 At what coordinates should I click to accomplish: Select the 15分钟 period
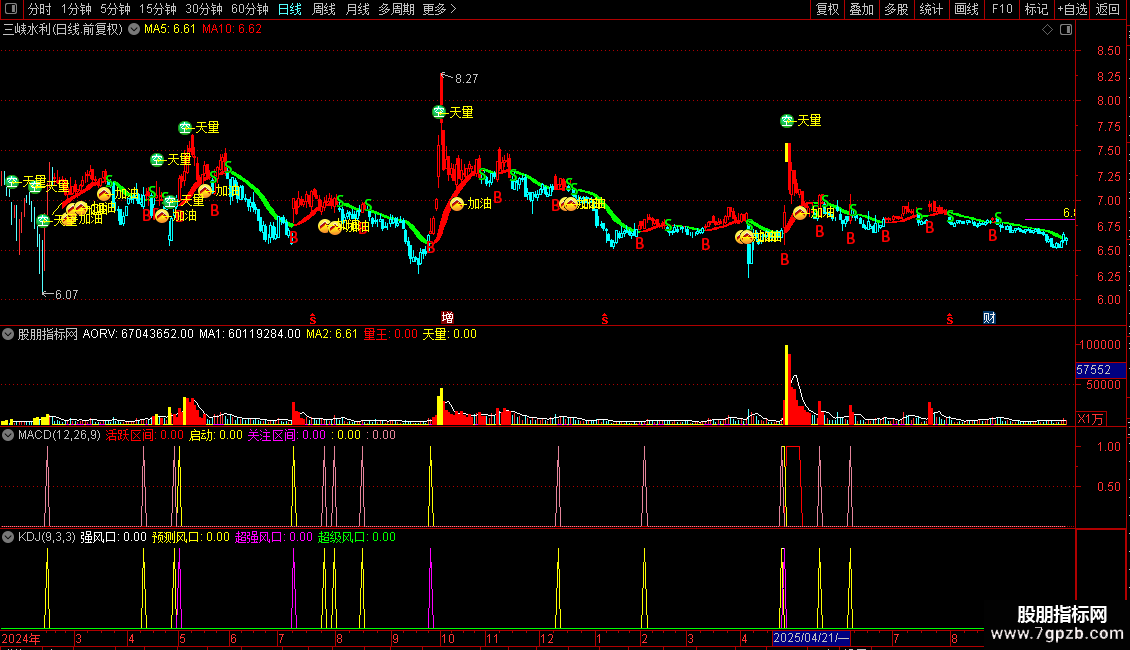pos(158,9)
